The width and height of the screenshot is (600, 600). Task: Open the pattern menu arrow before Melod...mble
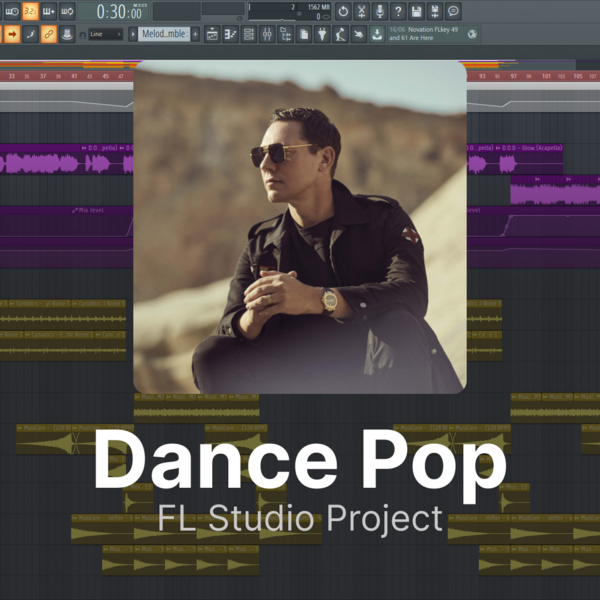point(133,34)
